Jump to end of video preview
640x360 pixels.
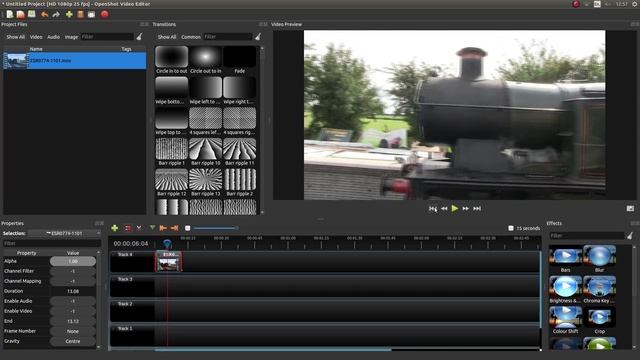point(477,209)
